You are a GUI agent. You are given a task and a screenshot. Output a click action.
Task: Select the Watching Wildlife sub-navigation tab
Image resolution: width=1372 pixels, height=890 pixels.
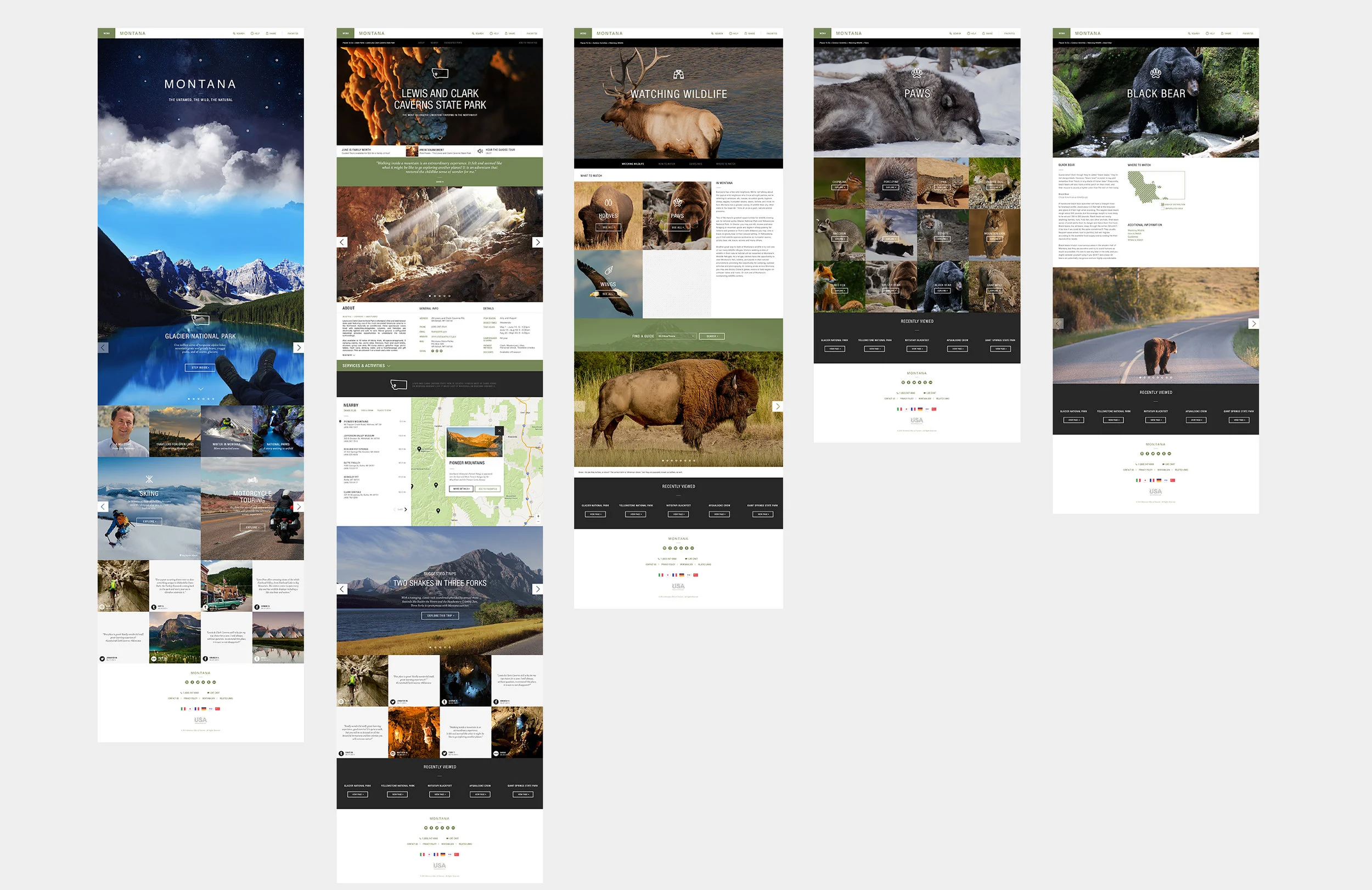(632, 164)
